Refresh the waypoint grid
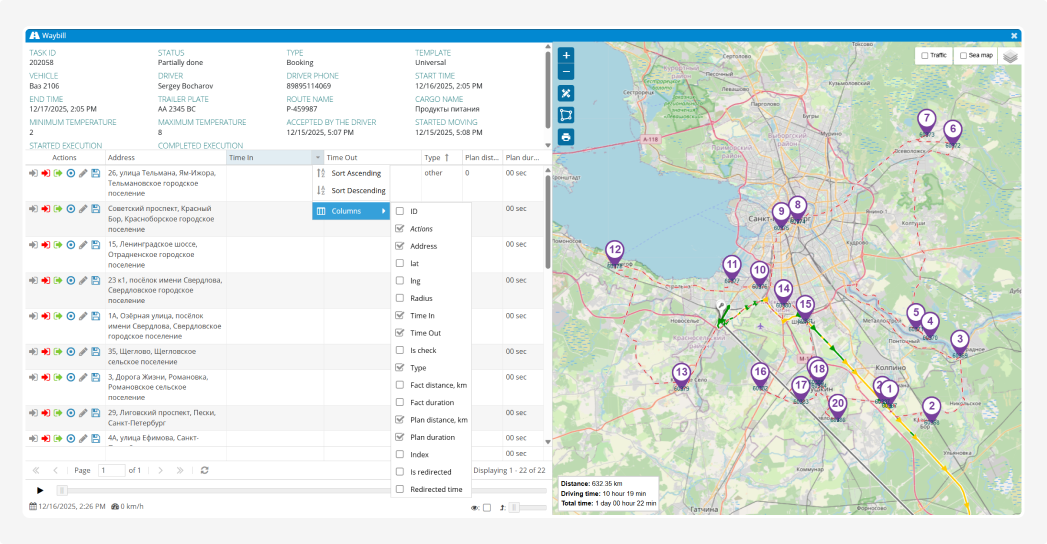Viewport: 1047px width, 544px height. (205, 470)
